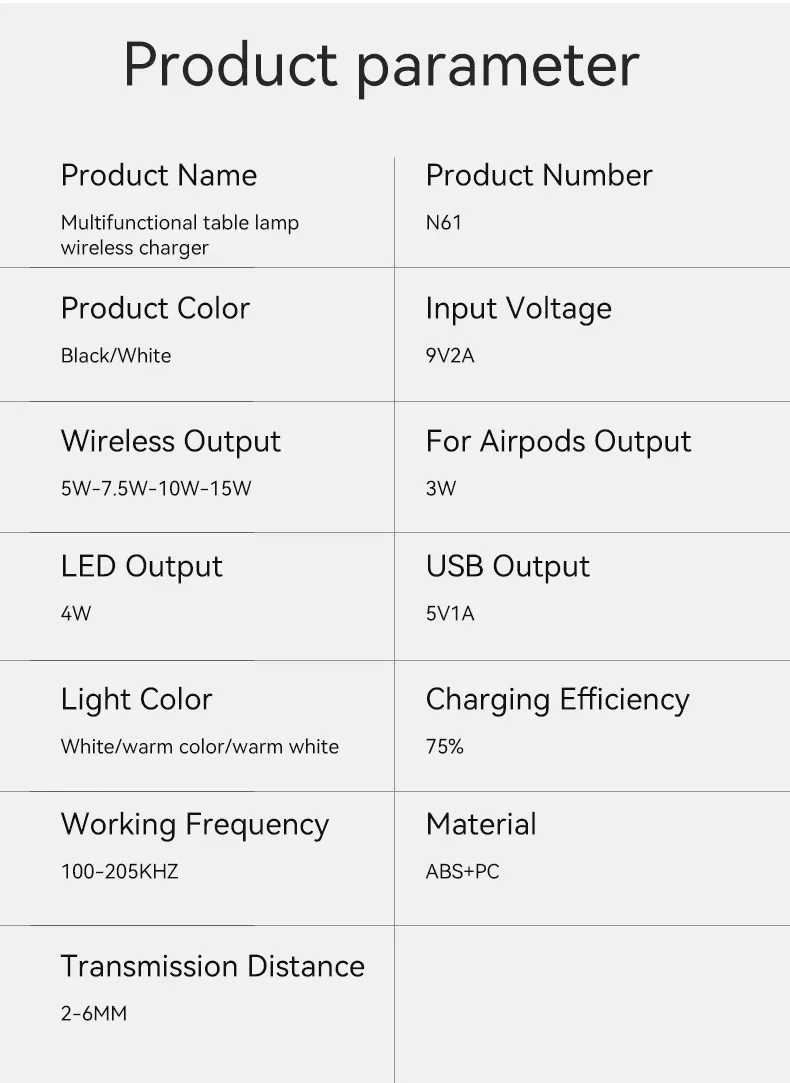Screen dimensions: 790x1083
Task: Click the "LED Output" label
Action: pos(142,566)
